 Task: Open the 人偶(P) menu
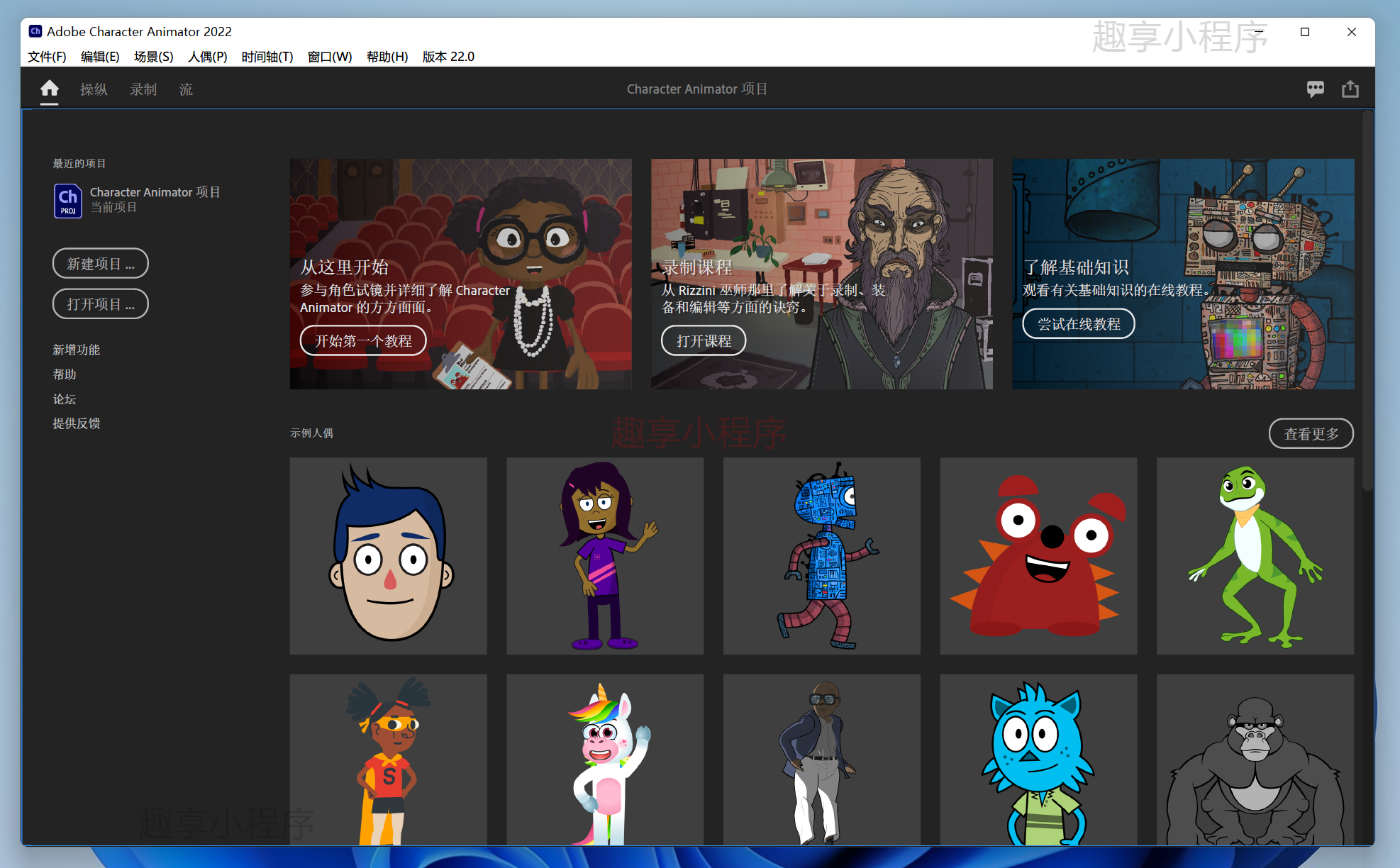click(207, 57)
